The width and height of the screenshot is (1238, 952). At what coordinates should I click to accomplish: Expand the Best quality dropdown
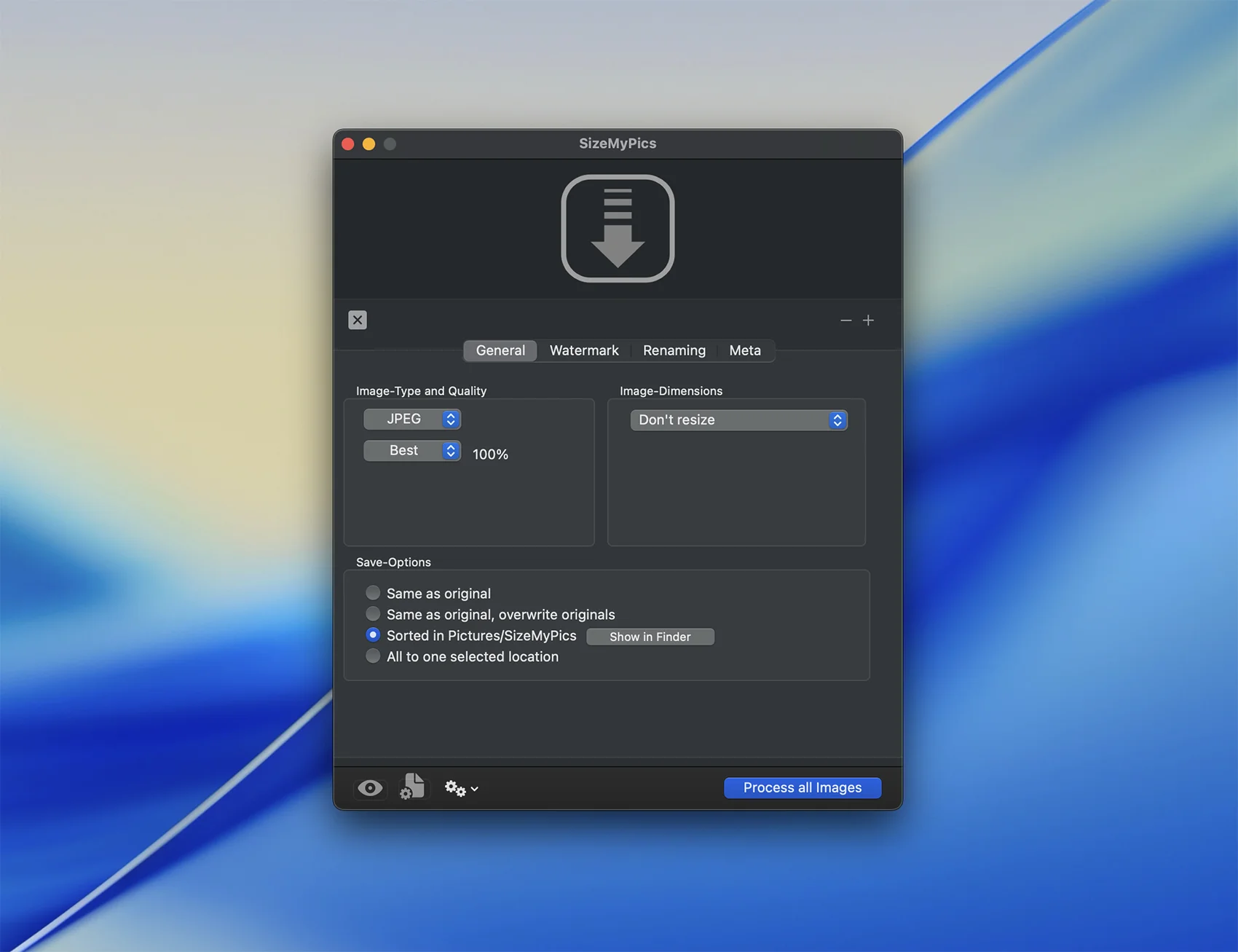(x=412, y=451)
